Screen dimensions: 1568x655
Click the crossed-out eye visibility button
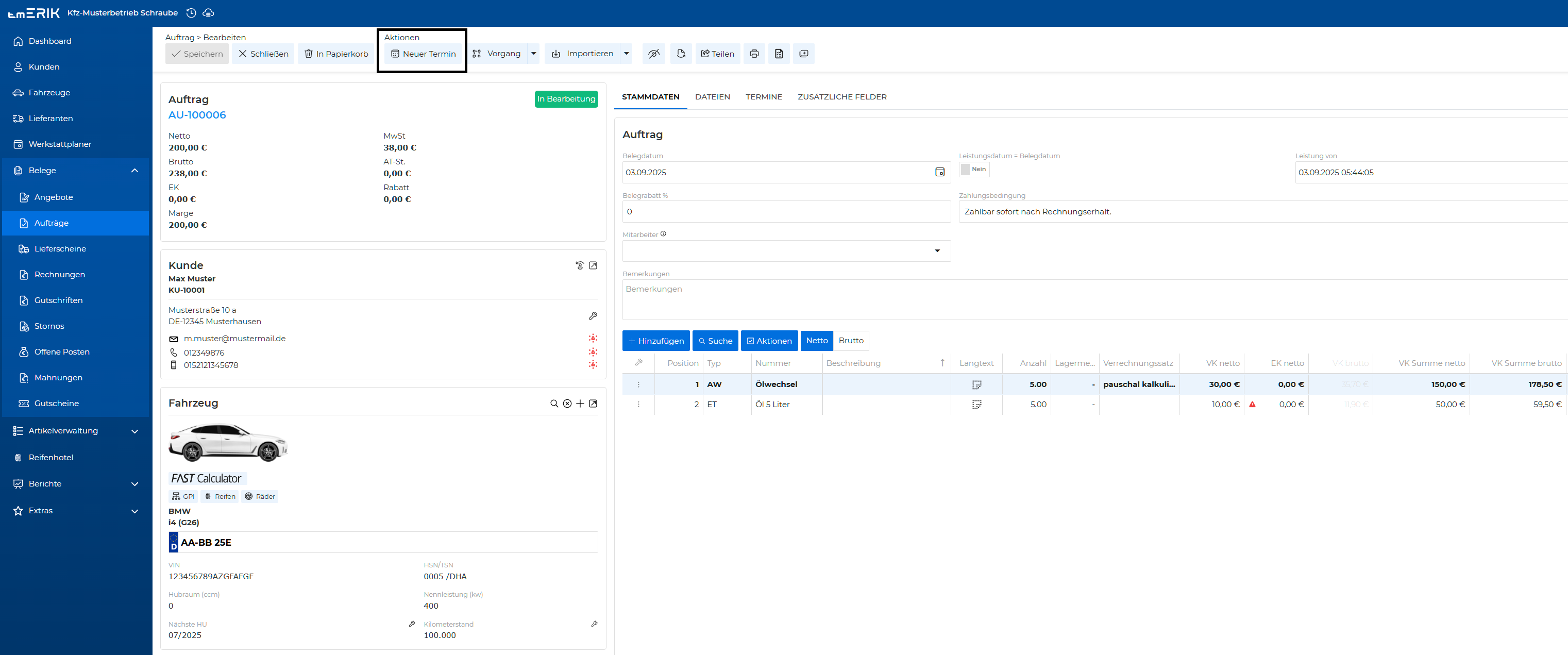point(654,54)
